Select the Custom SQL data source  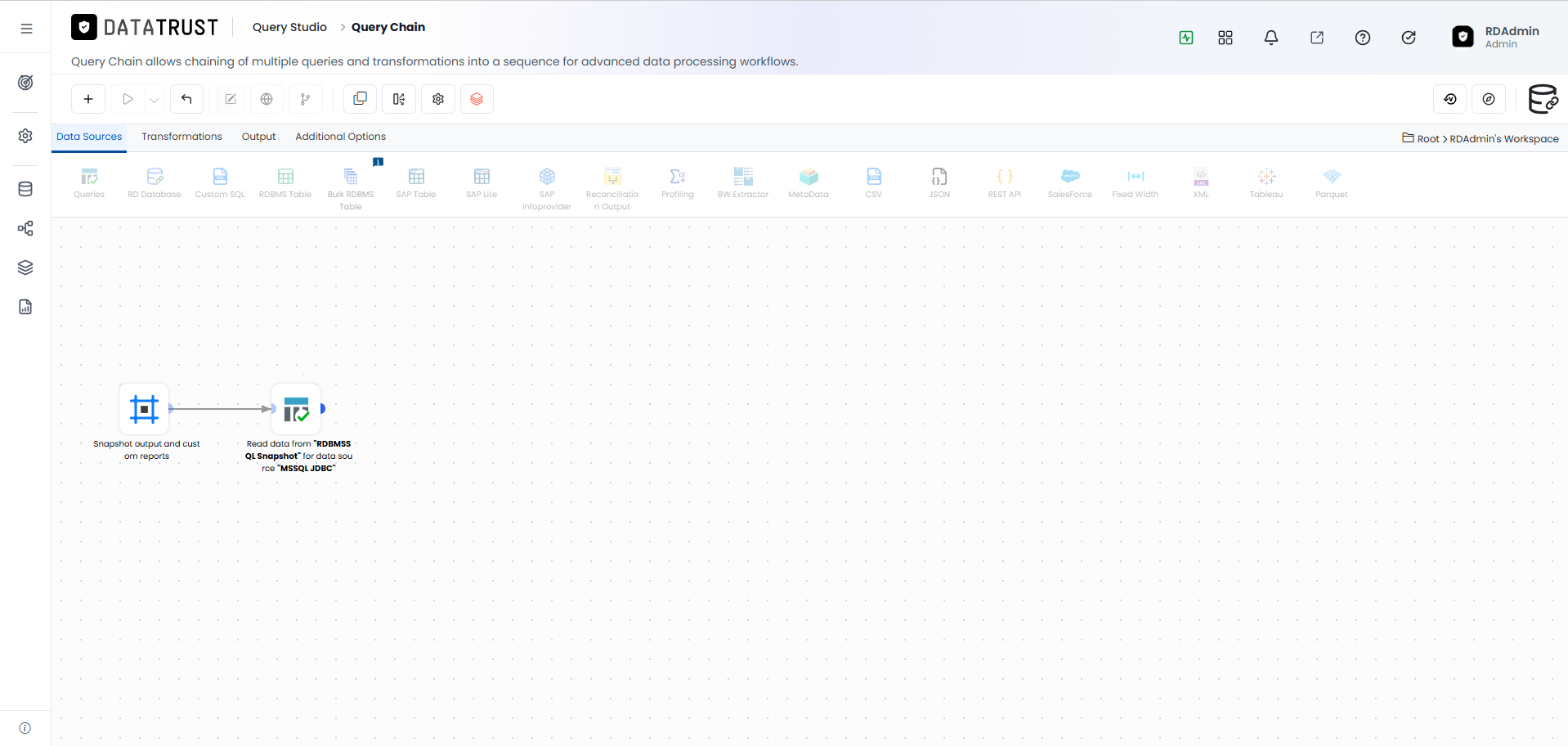[x=220, y=183]
